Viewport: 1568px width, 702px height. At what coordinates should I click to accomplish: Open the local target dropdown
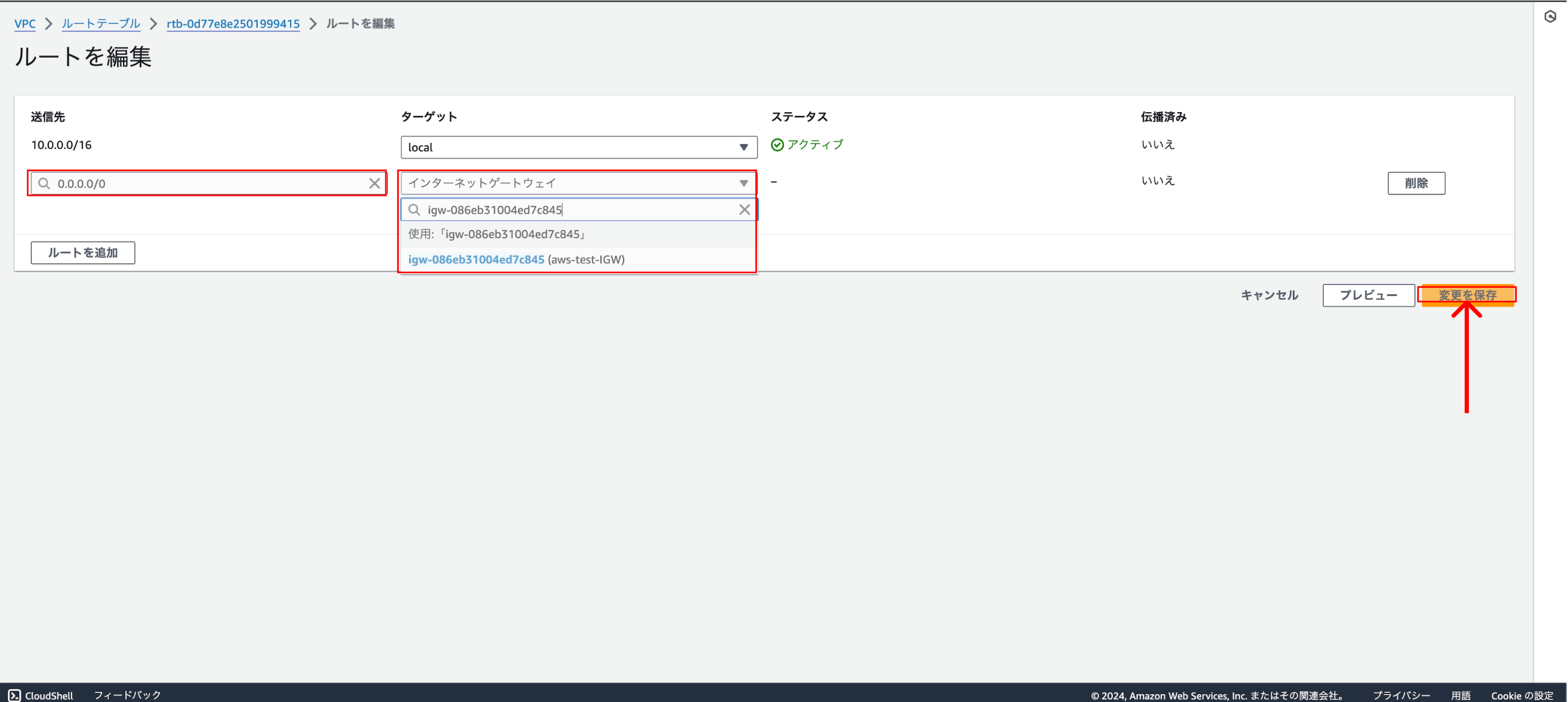click(578, 147)
